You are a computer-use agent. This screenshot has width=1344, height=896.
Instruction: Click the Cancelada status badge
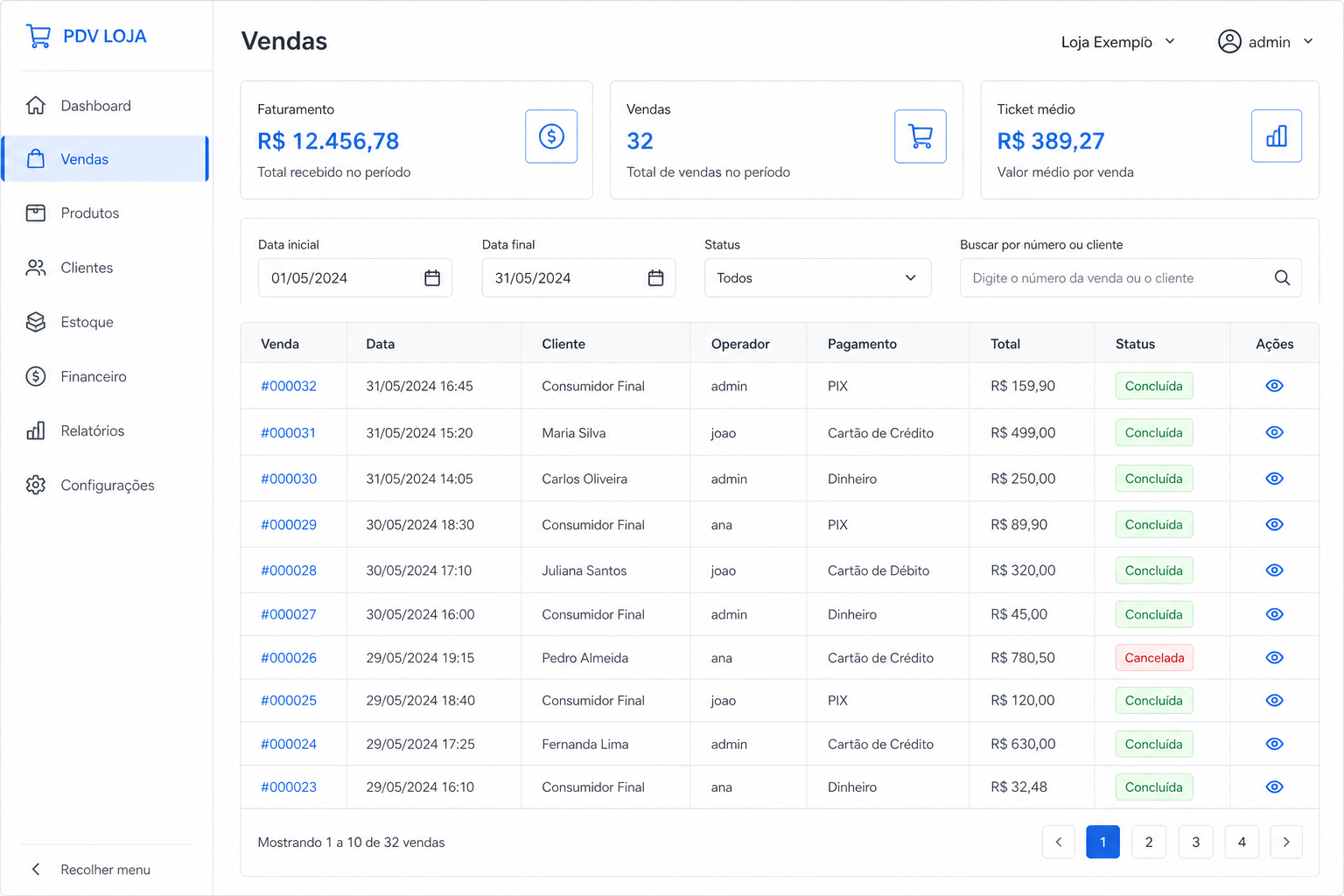point(1154,658)
